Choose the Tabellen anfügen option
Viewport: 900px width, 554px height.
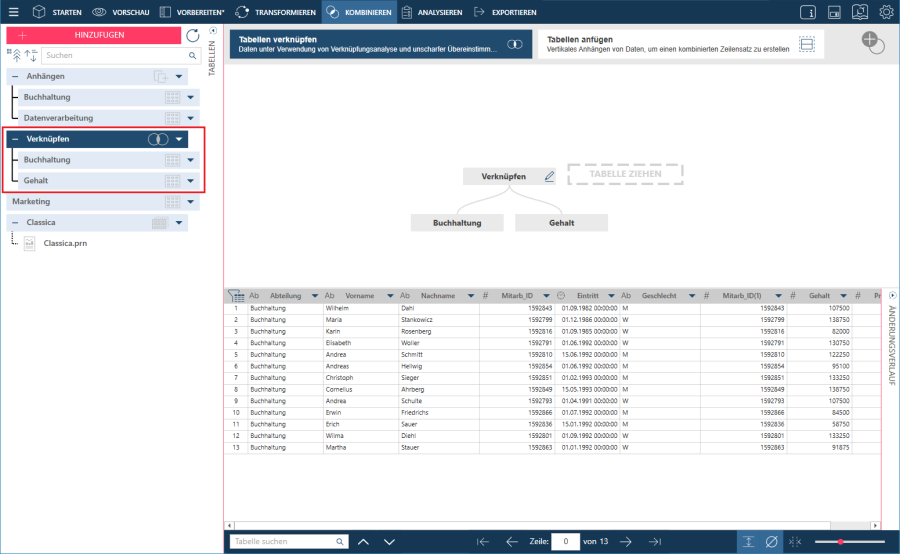coord(681,44)
